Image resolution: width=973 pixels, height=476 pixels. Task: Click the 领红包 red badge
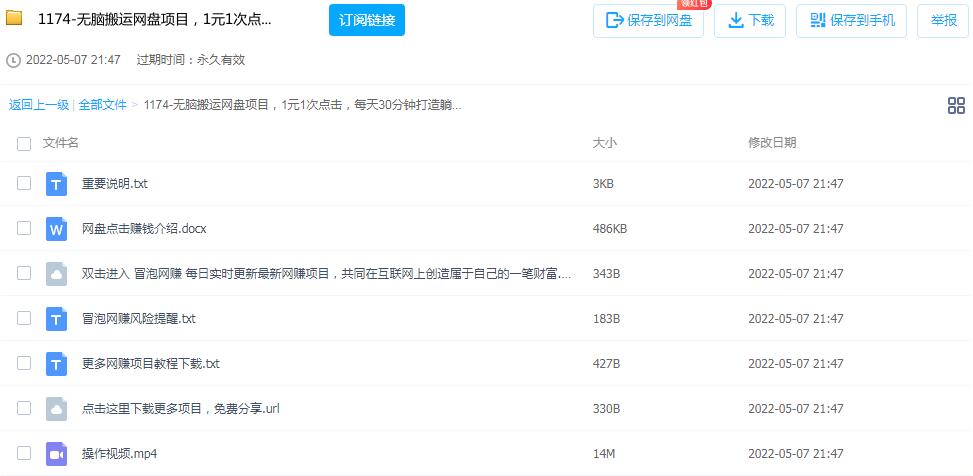tap(694, 4)
